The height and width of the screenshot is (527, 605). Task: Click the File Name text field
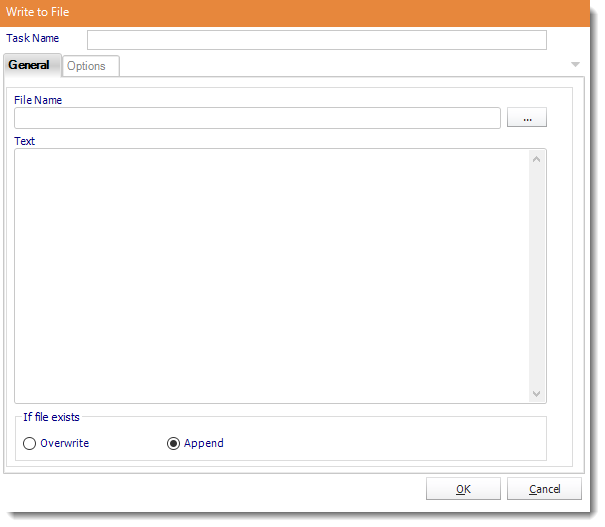(x=257, y=118)
